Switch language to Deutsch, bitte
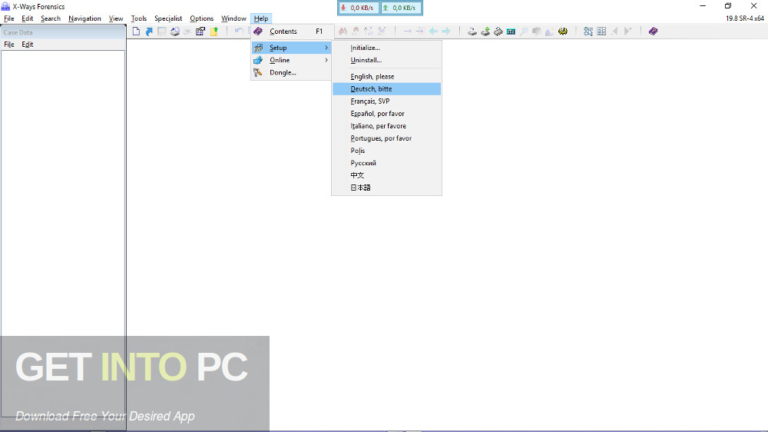This screenshot has width=768, height=432. [x=386, y=89]
